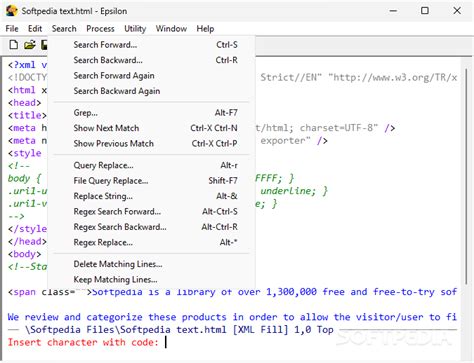Choose File Query Replace...
The width and height of the screenshot is (474, 363).
[152, 181]
